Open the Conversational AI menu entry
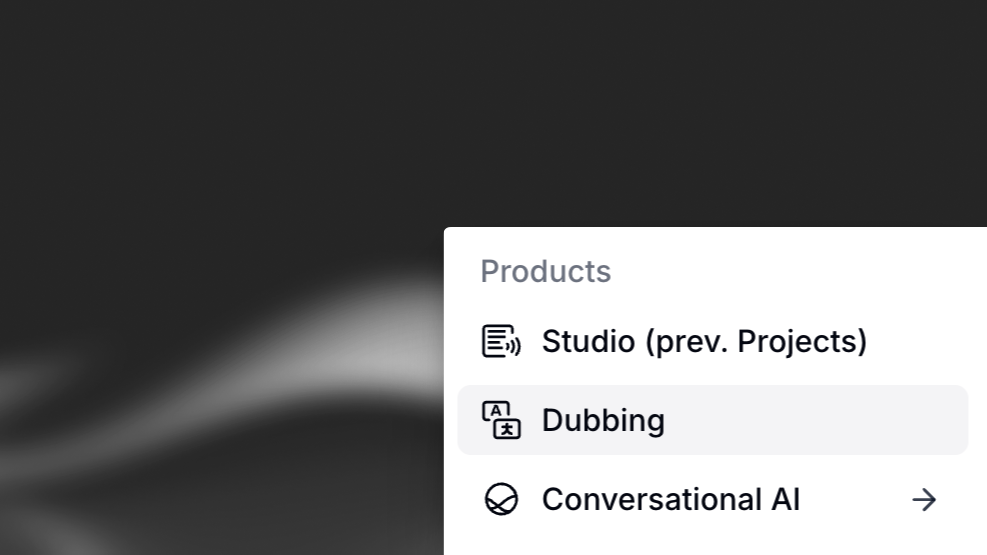This screenshot has width=987, height=555. 670,499
